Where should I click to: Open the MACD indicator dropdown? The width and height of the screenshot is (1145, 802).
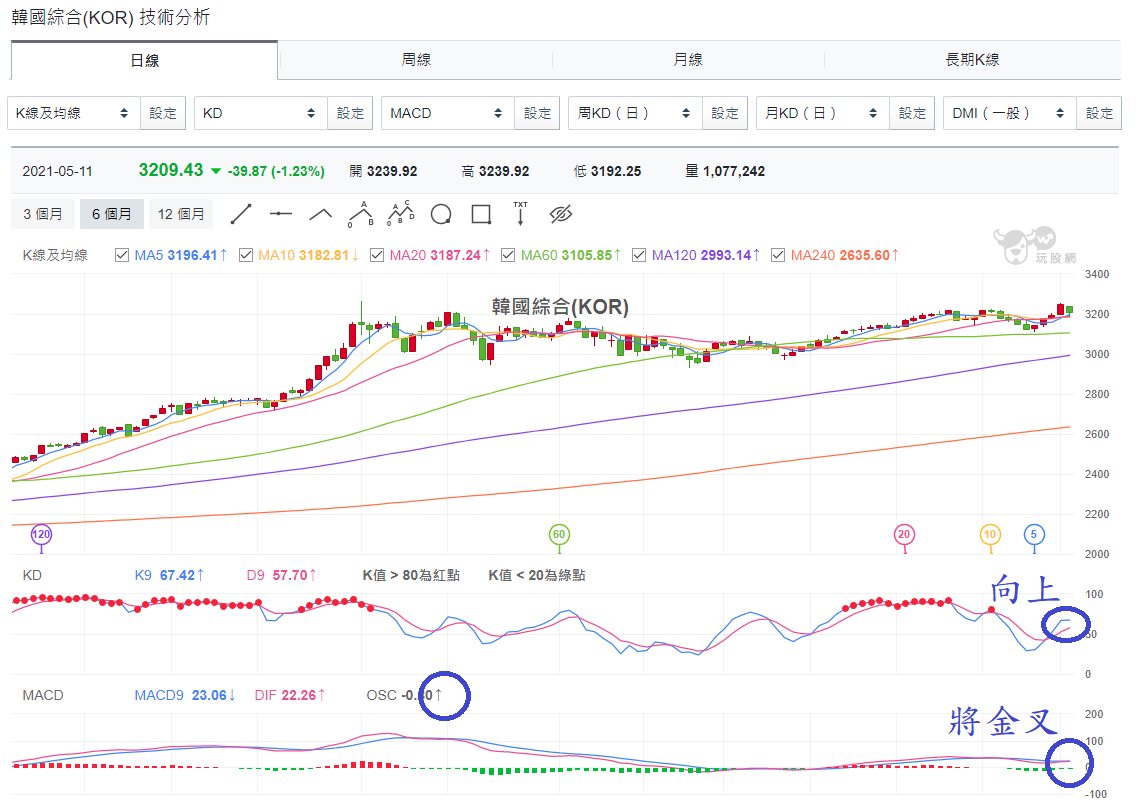point(448,113)
